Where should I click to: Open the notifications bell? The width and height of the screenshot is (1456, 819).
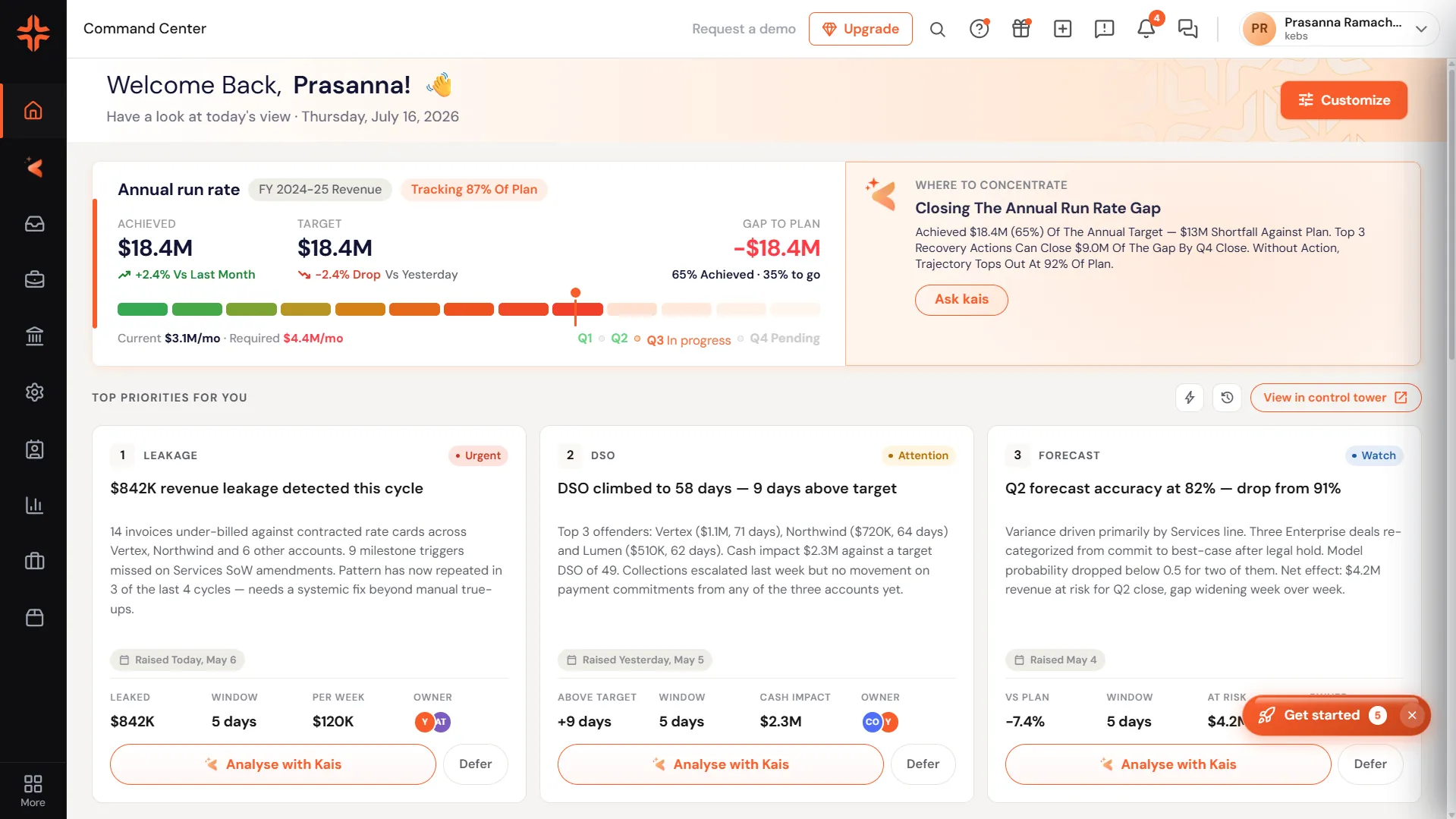click(x=1146, y=29)
